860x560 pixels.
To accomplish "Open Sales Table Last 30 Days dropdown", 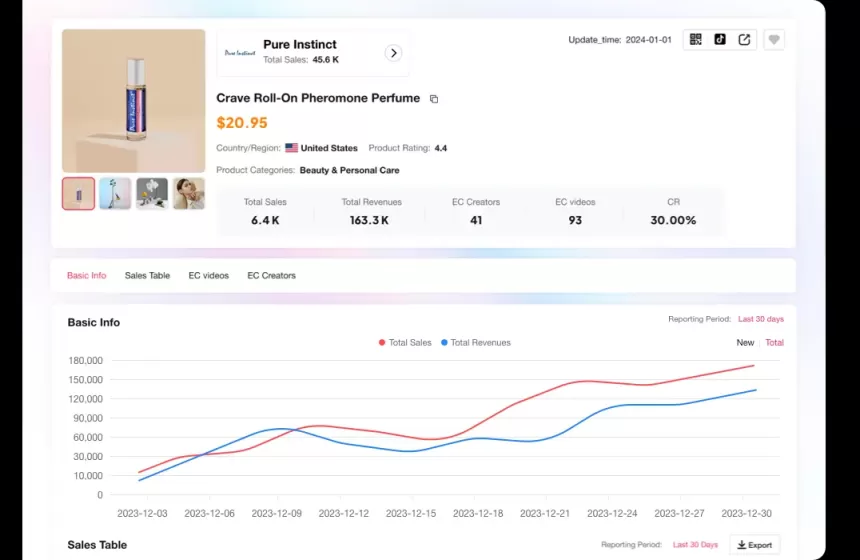I will tap(695, 545).
